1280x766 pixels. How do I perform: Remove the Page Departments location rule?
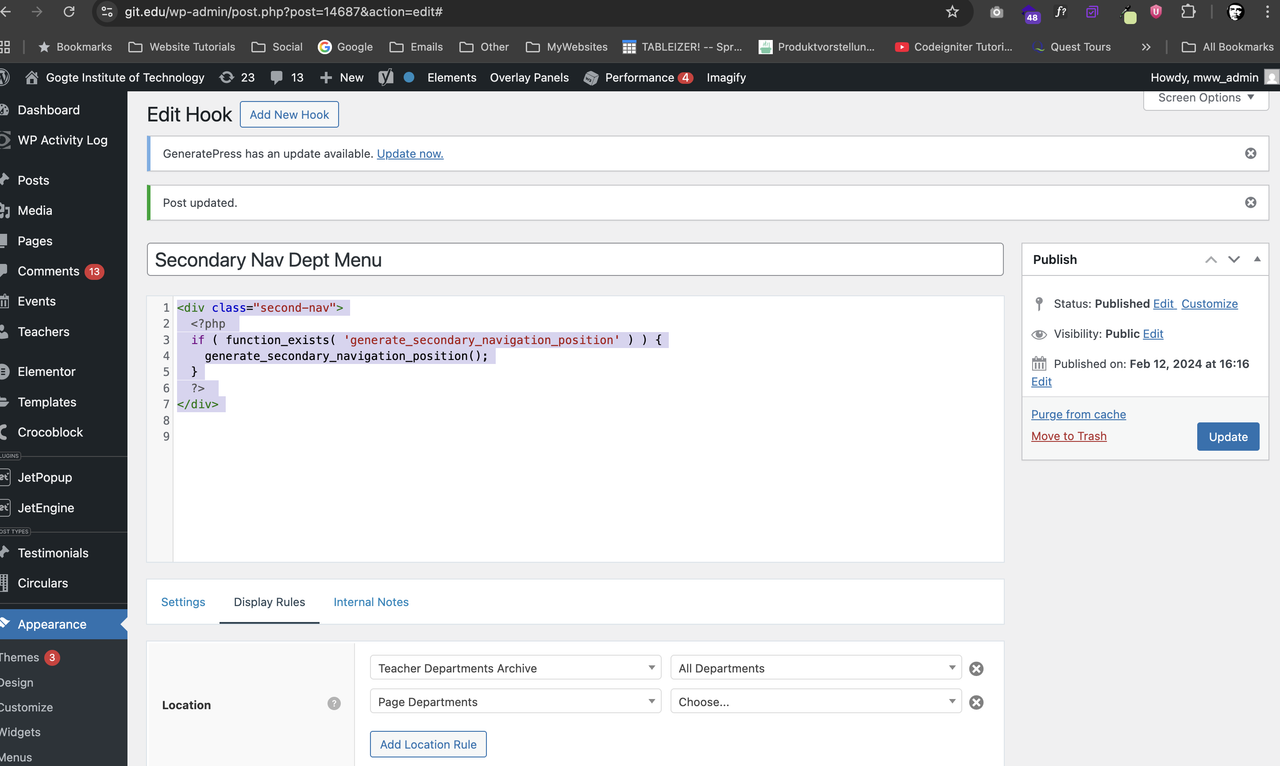coord(976,702)
